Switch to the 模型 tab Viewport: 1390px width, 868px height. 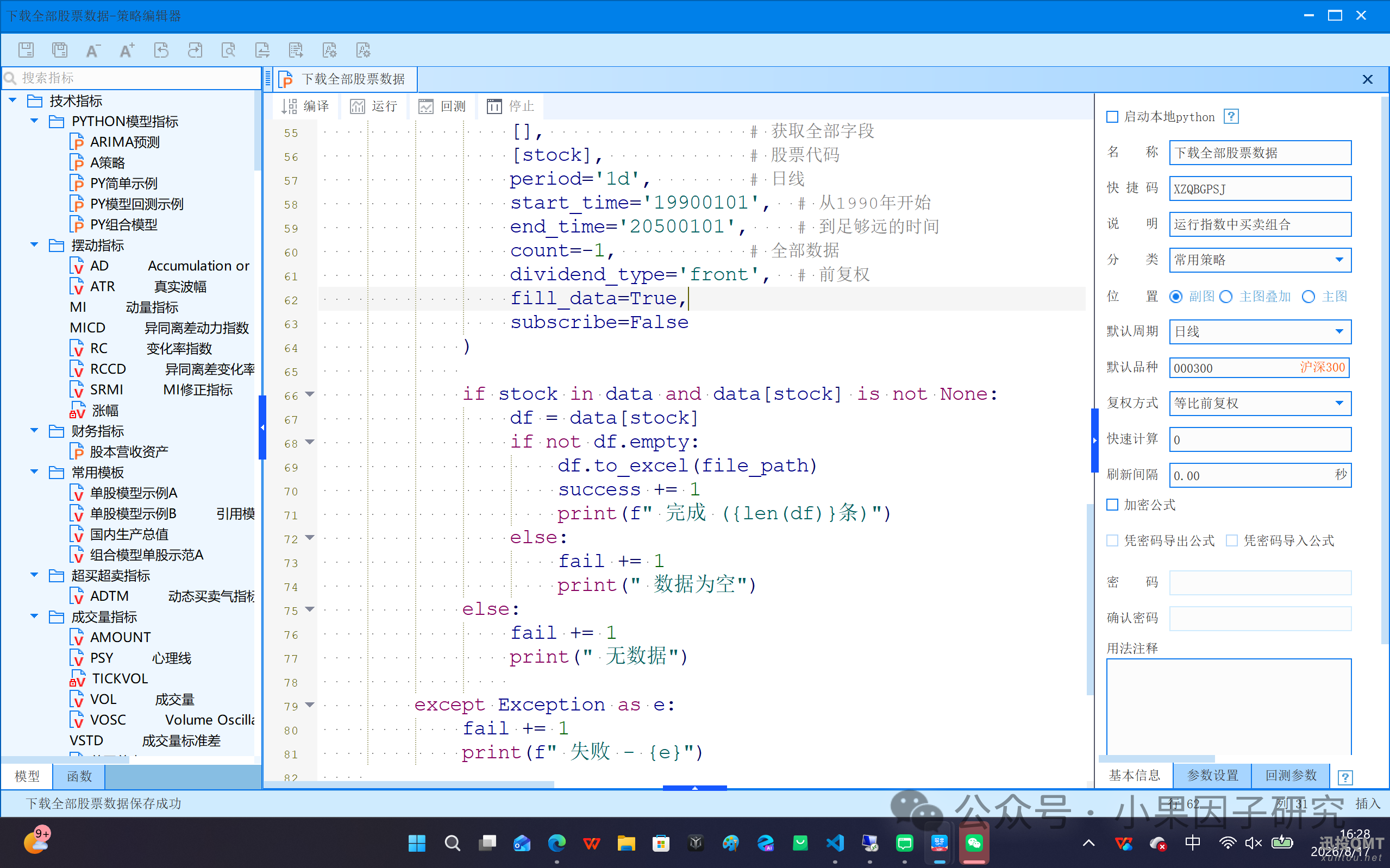coord(27,776)
